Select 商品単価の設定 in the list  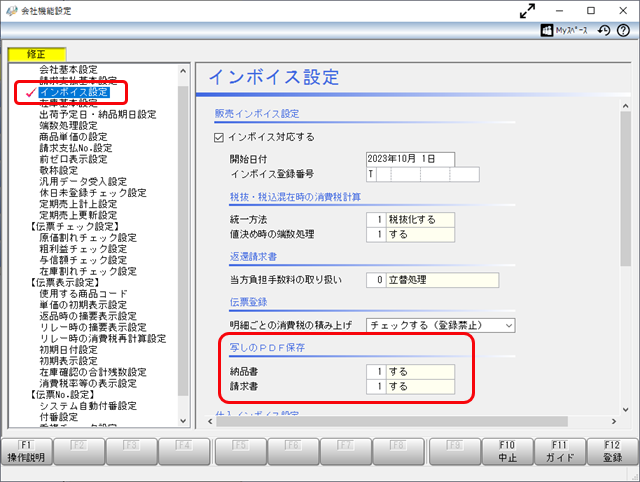click(73, 137)
